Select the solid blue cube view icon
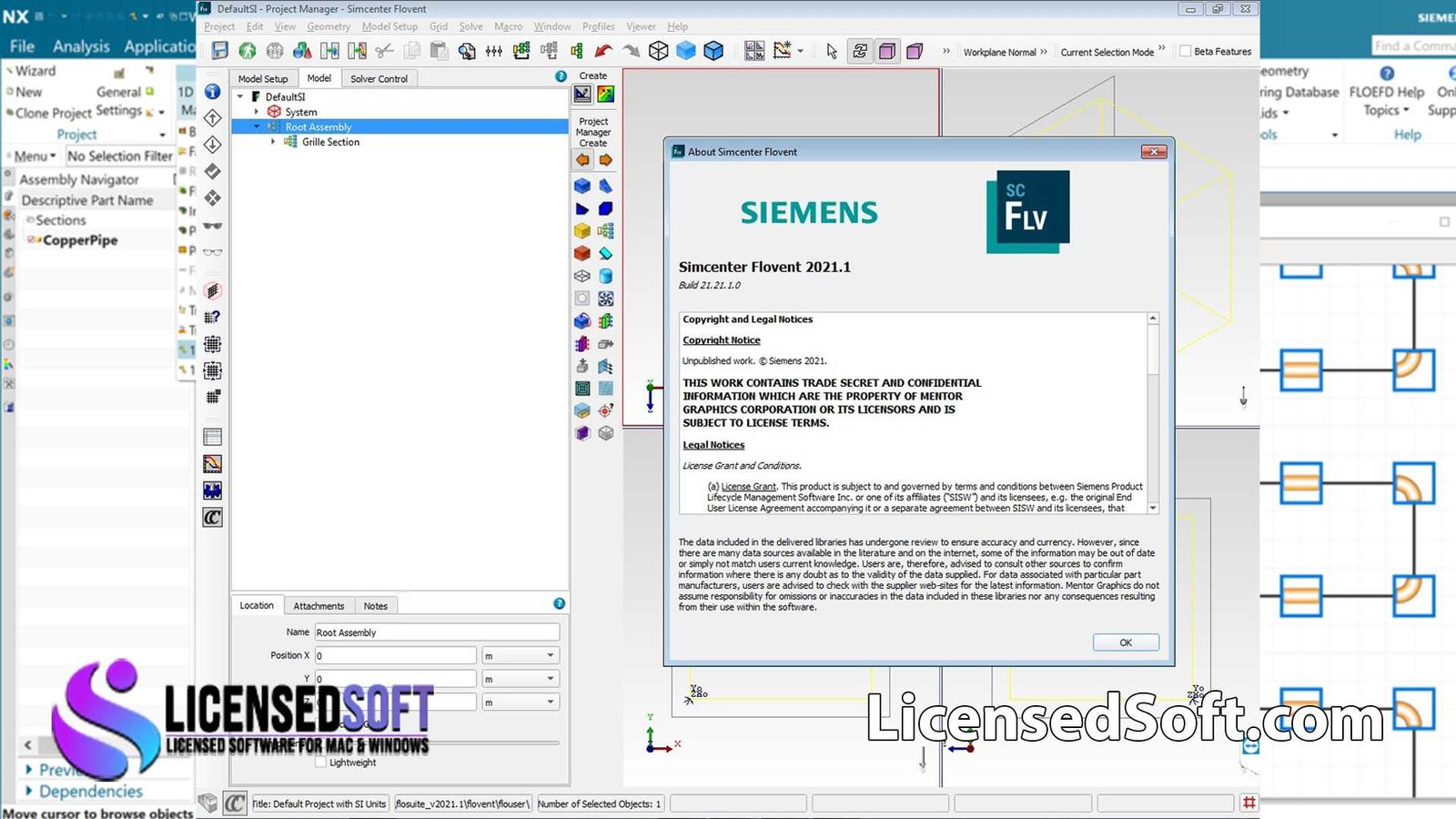This screenshot has height=819, width=1456. pyautogui.click(x=686, y=51)
